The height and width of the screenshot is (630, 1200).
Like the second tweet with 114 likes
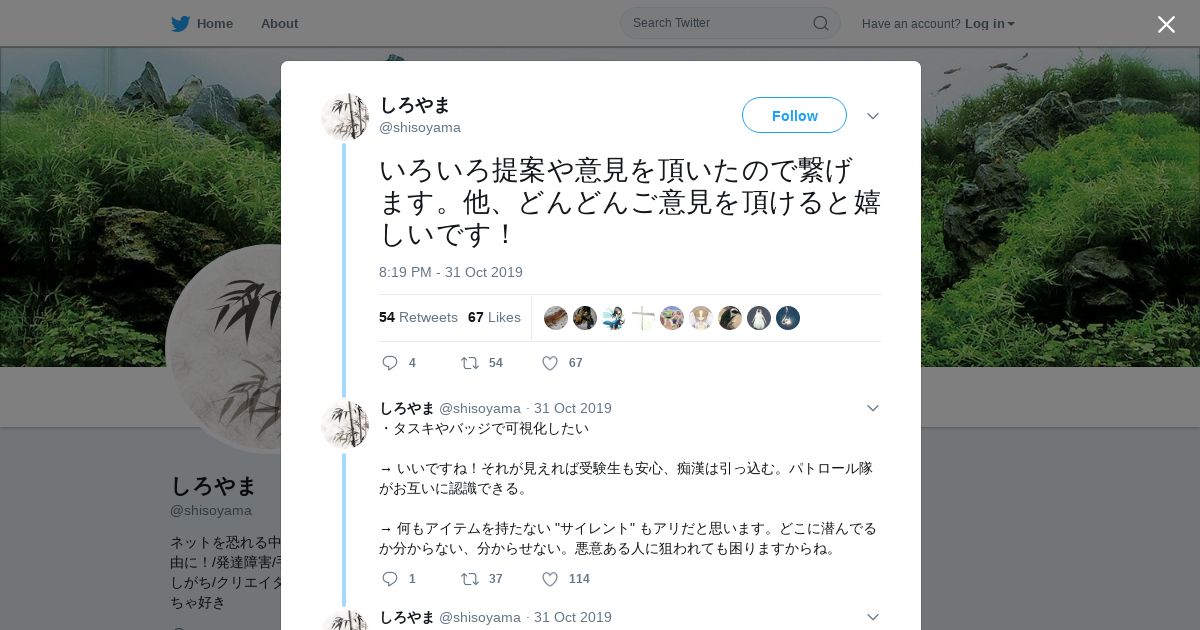(550, 579)
